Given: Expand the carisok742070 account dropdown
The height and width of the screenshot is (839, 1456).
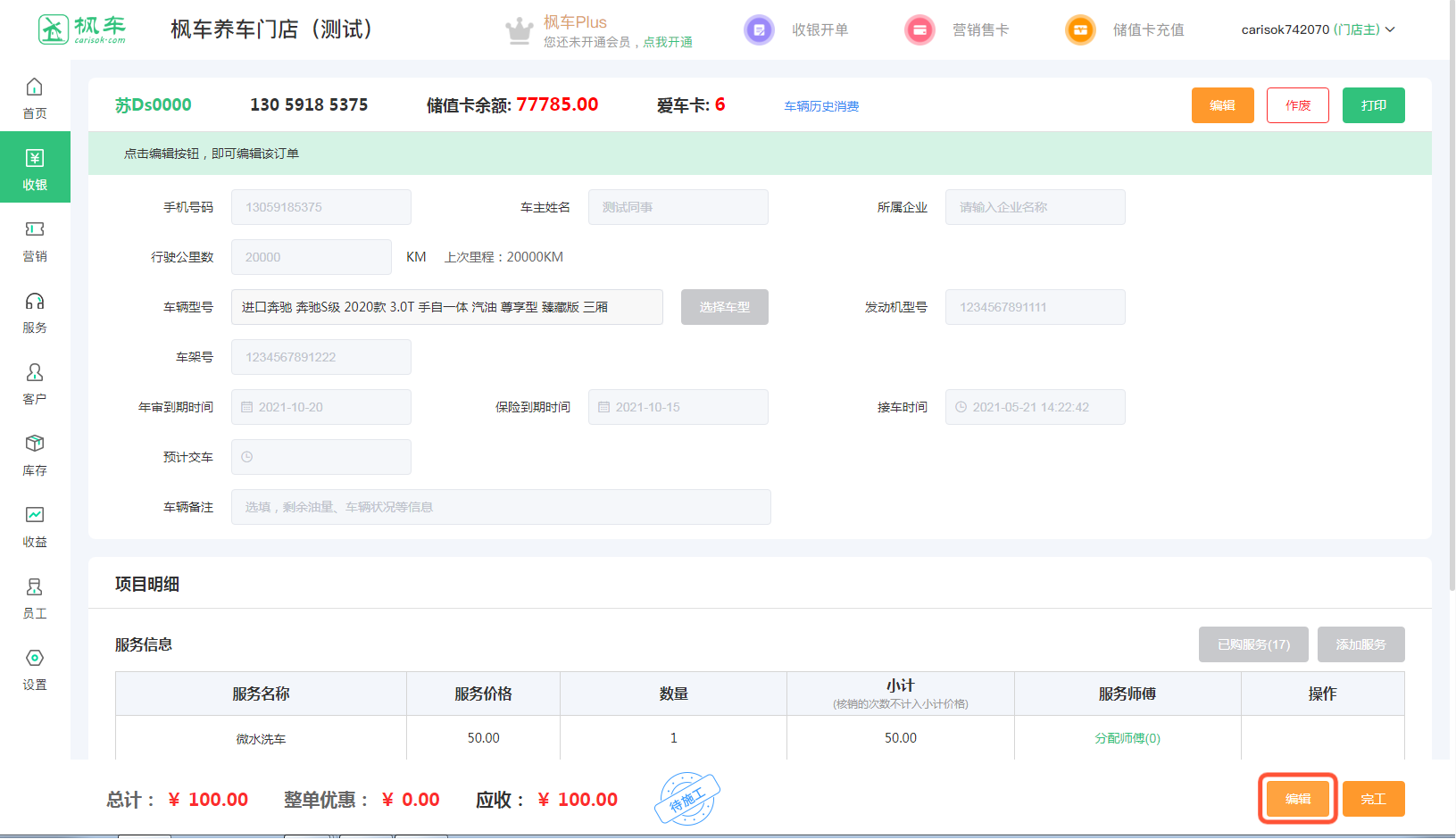Looking at the screenshot, I should coord(1318,30).
